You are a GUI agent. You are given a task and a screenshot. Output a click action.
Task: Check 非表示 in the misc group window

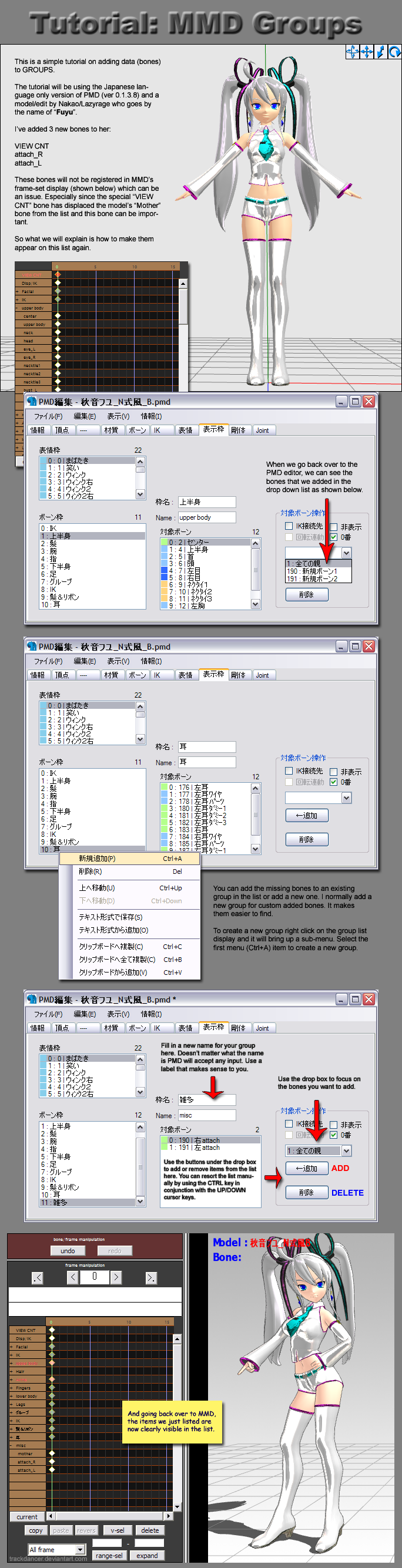coord(333,1124)
